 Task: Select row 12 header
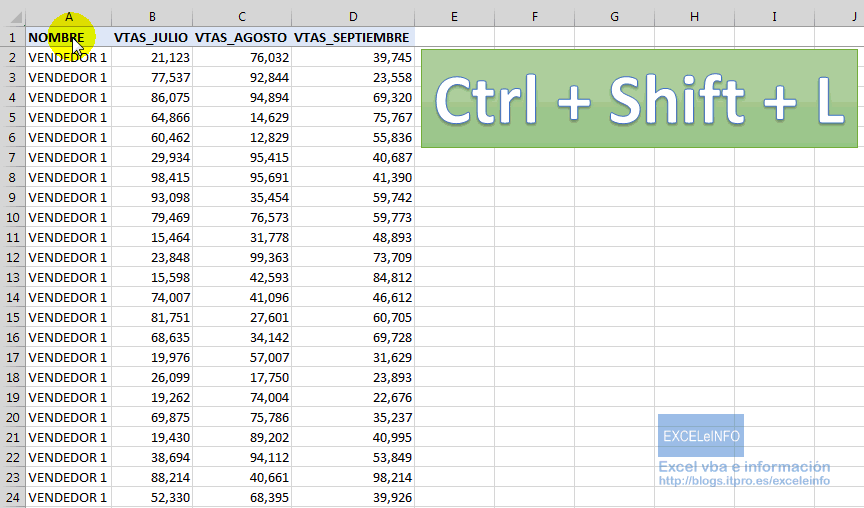point(12,257)
